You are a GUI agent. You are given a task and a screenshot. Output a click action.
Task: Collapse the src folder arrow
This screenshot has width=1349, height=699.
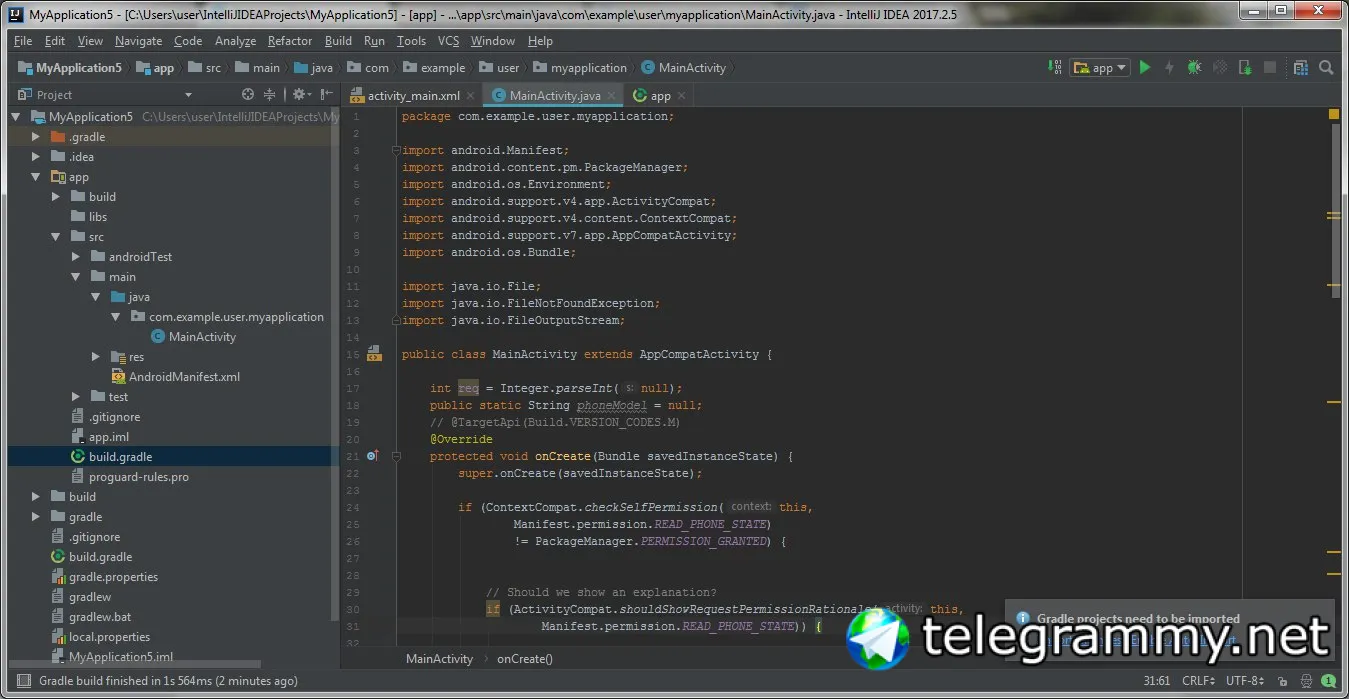56,237
